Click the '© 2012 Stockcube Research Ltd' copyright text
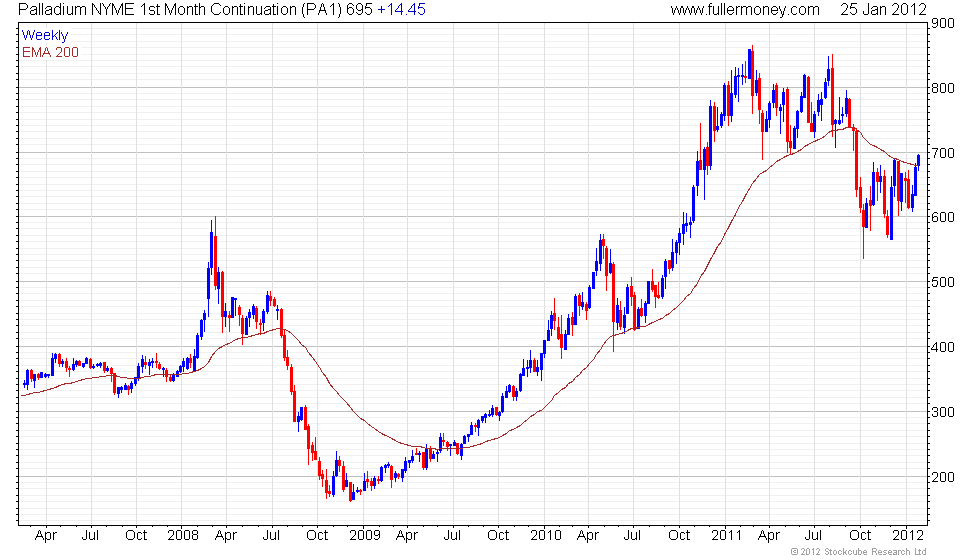980x560 pixels. pos(858,552)
